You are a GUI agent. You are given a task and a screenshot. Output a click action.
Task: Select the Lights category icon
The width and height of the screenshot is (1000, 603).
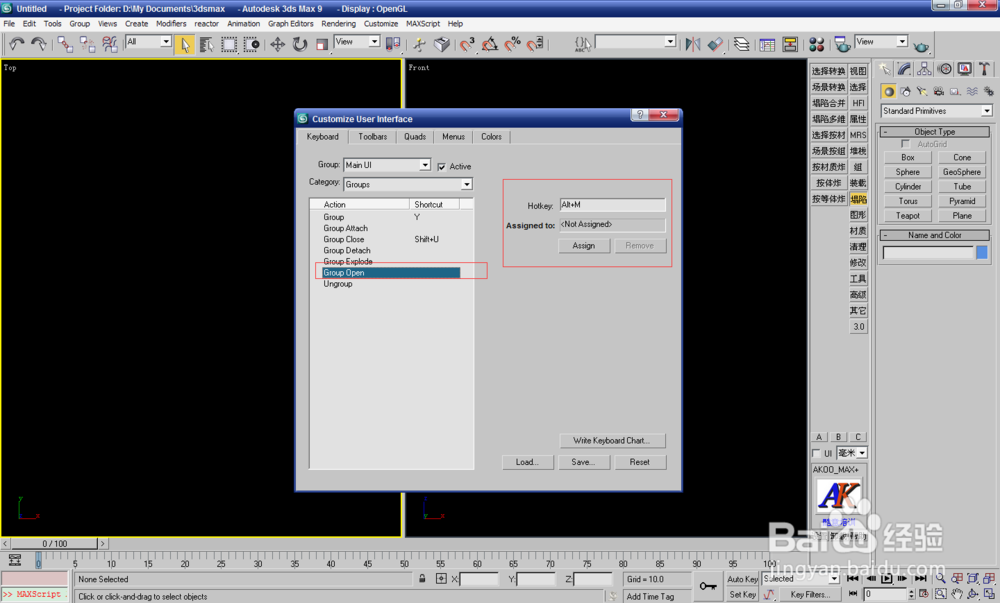(x=922, y=91)
